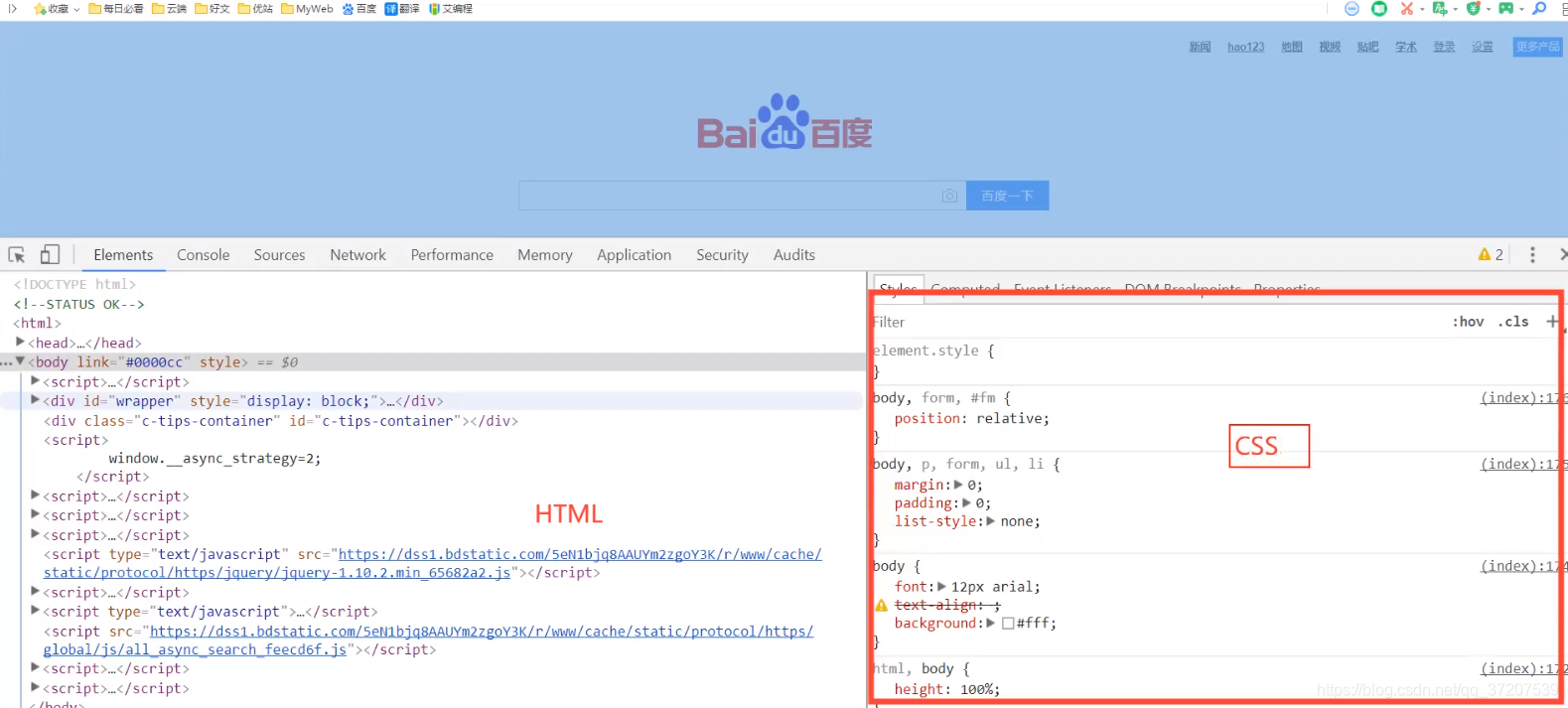Screen dimensions: 1568x708
Task: Click the red scissors screenshot icon
Action: [1407, 8]
